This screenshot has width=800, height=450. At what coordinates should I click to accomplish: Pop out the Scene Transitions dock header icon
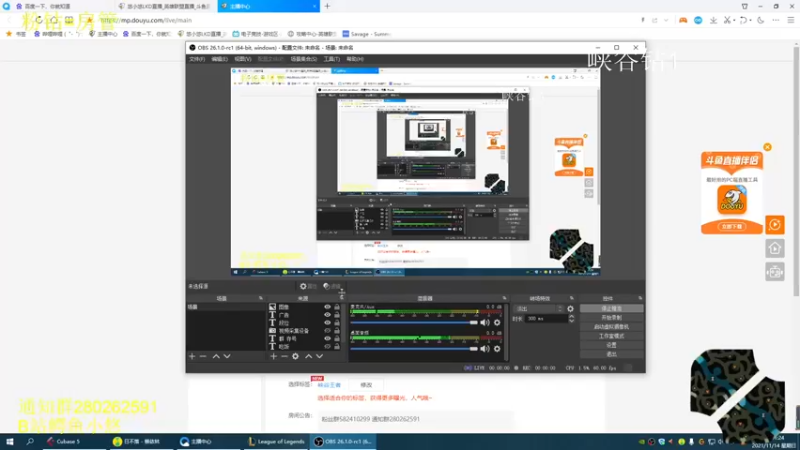click(x=571, y=298)
